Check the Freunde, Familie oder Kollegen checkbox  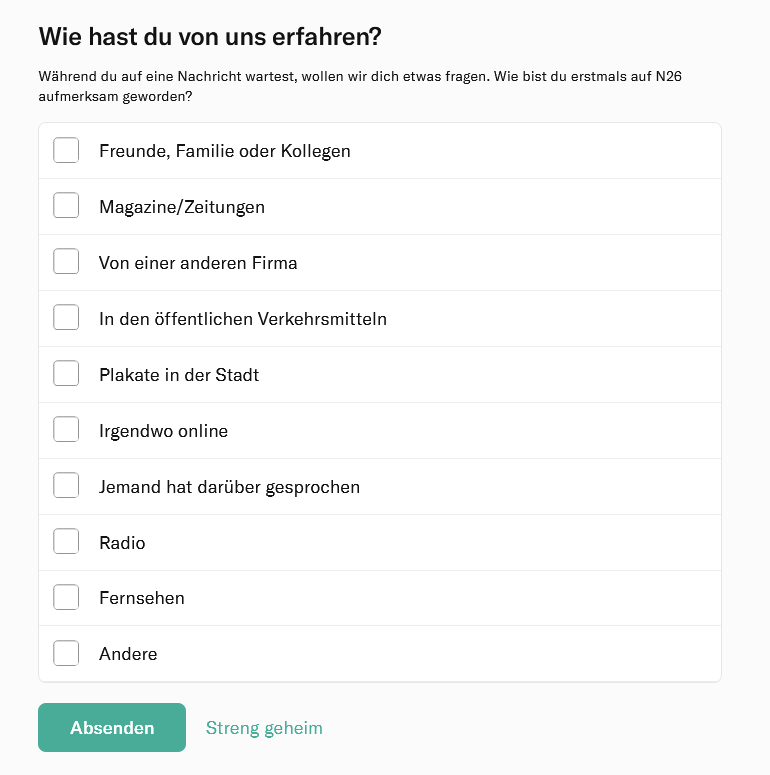click(66, 151)
